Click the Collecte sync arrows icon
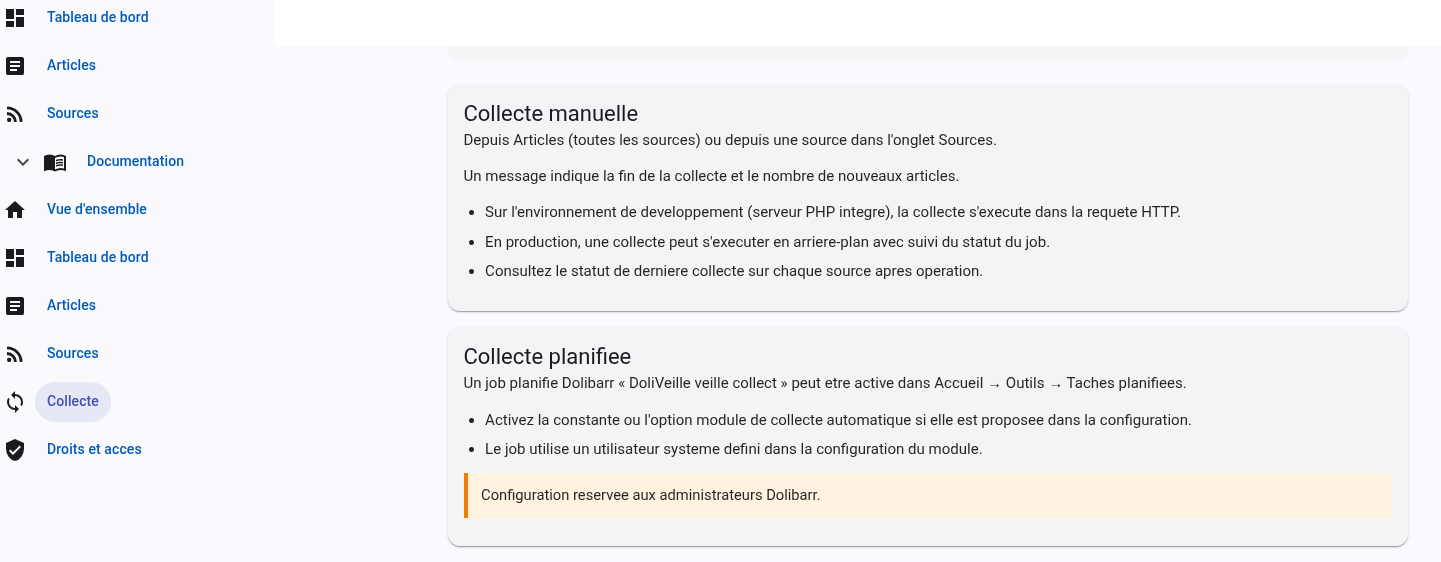The height and width of the screenshot is (562, 1441). [15, 402]
